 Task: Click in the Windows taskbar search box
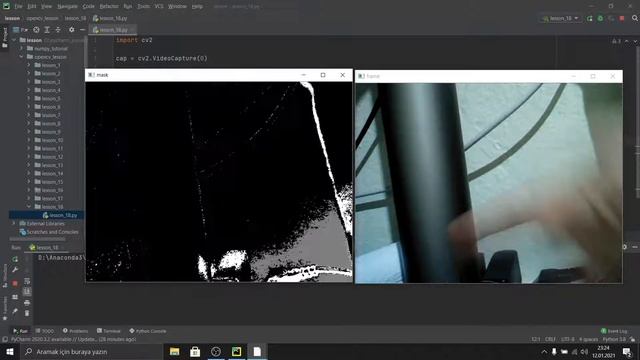(x=91, y=351)
